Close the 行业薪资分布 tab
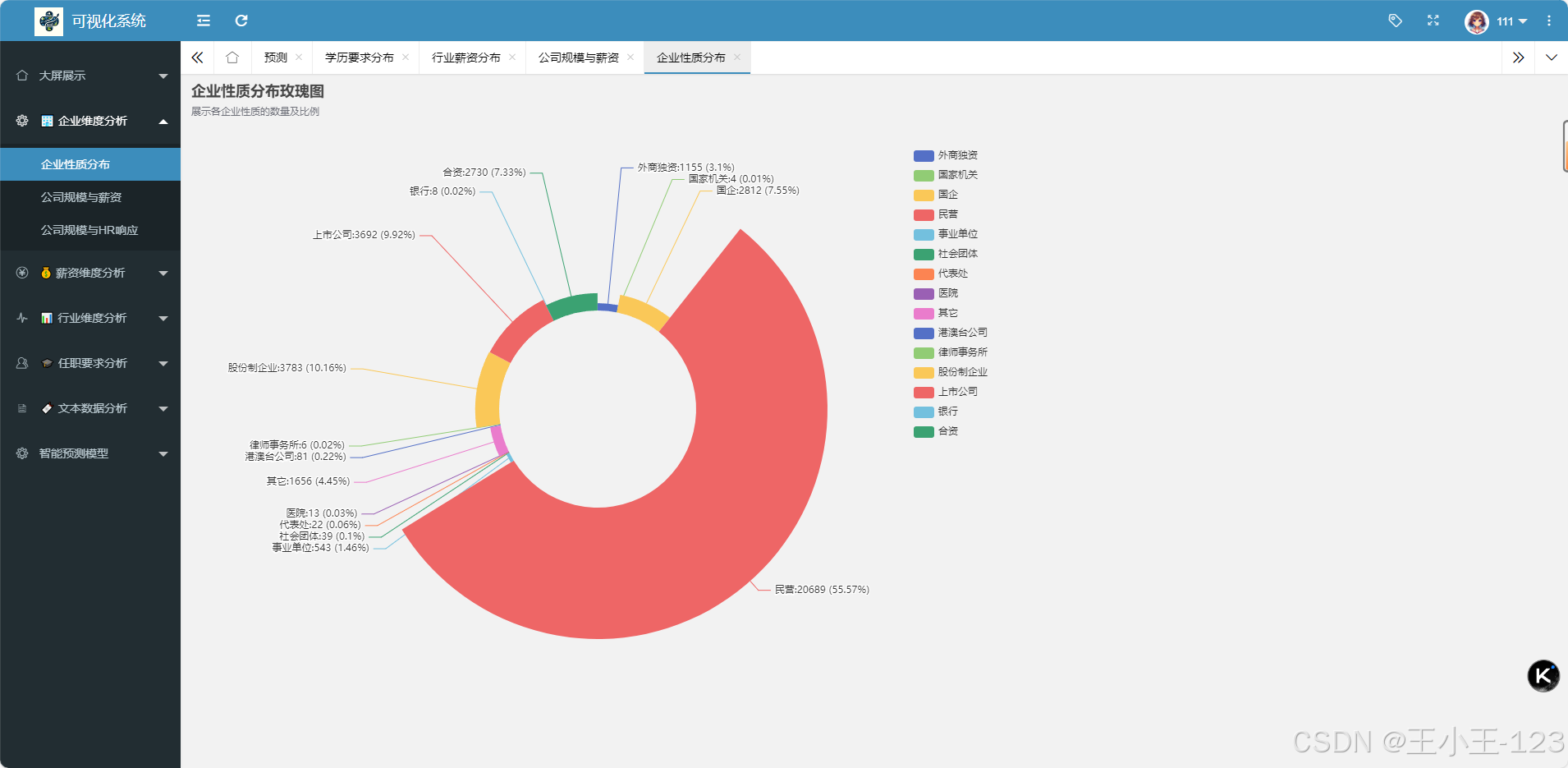 tap(512, 57)
